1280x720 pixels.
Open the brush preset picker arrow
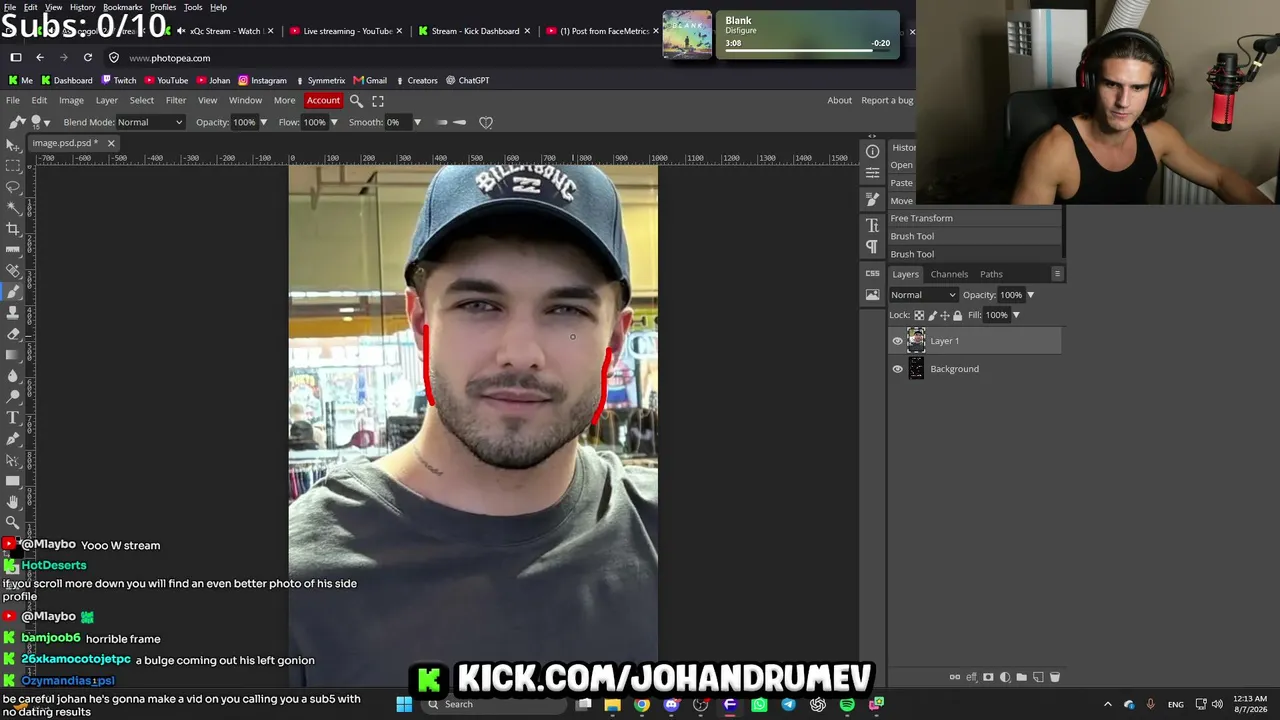pos(46,123)
